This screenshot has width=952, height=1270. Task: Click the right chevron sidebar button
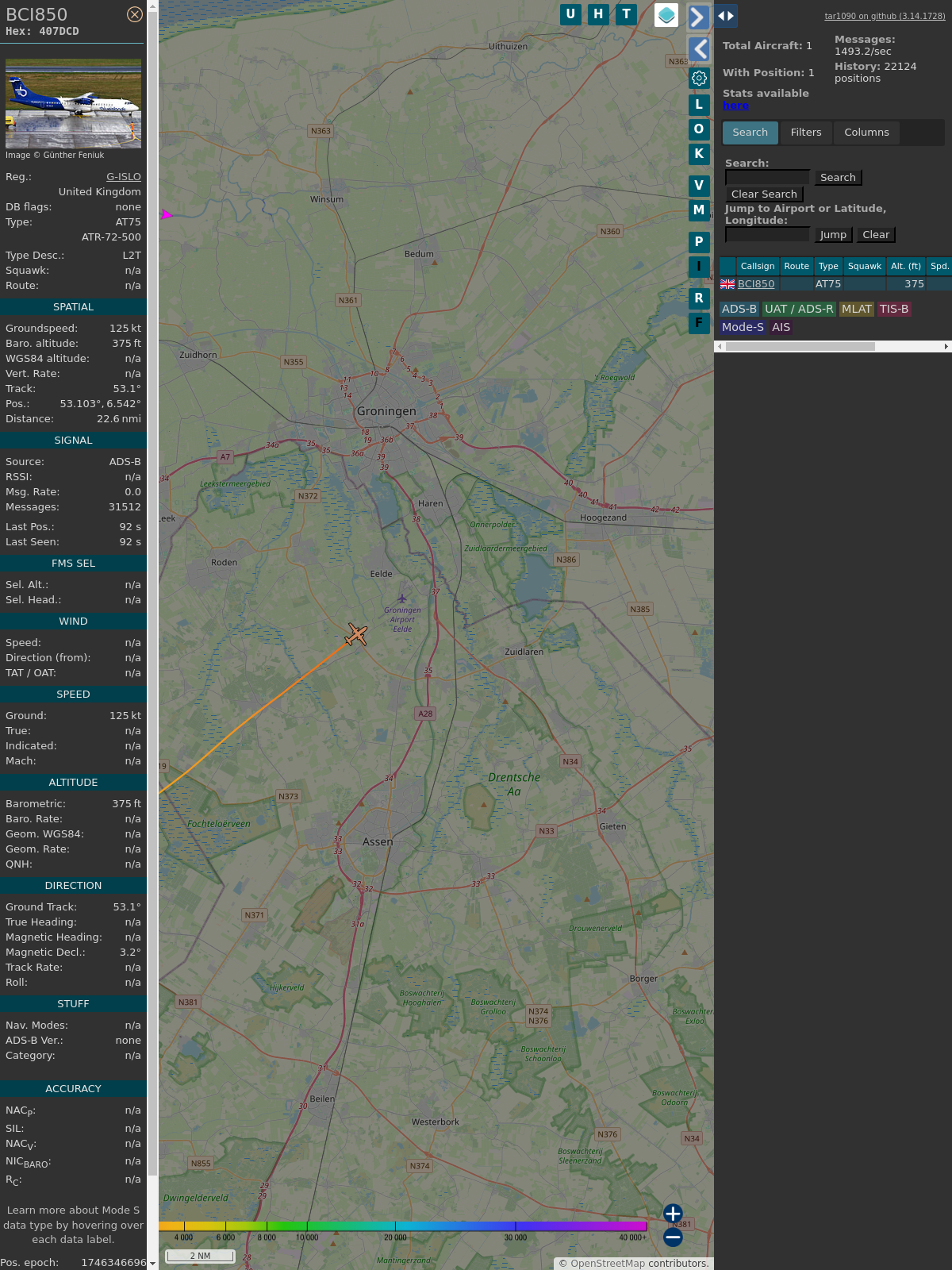click(698, 17)
